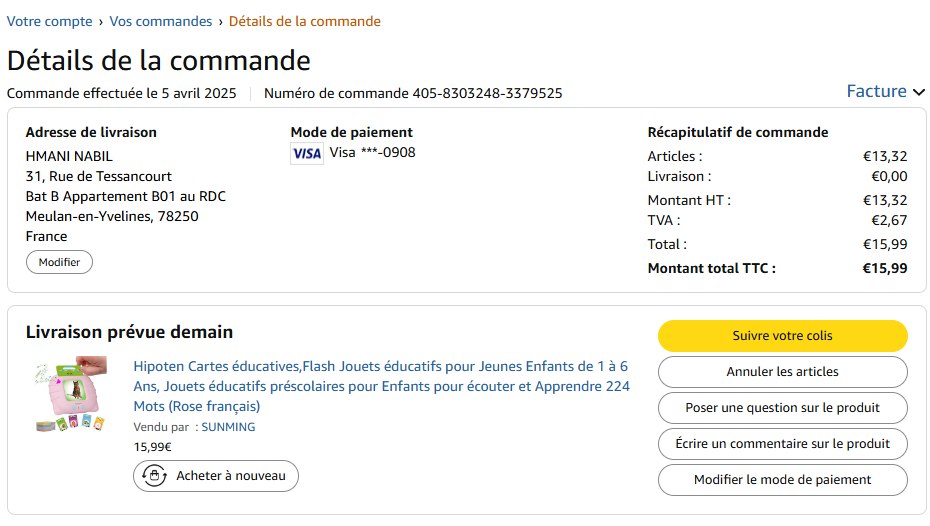Expand the Facture dropdown

click(x=876, y=91)
